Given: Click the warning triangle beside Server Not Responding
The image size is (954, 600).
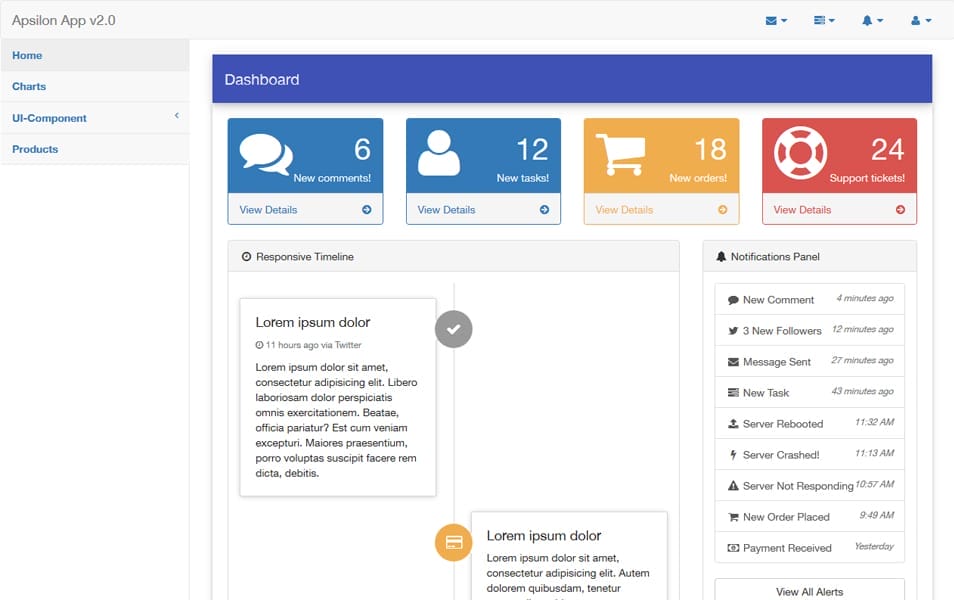Looking at the screenshot, I should [x=733, y=485].
